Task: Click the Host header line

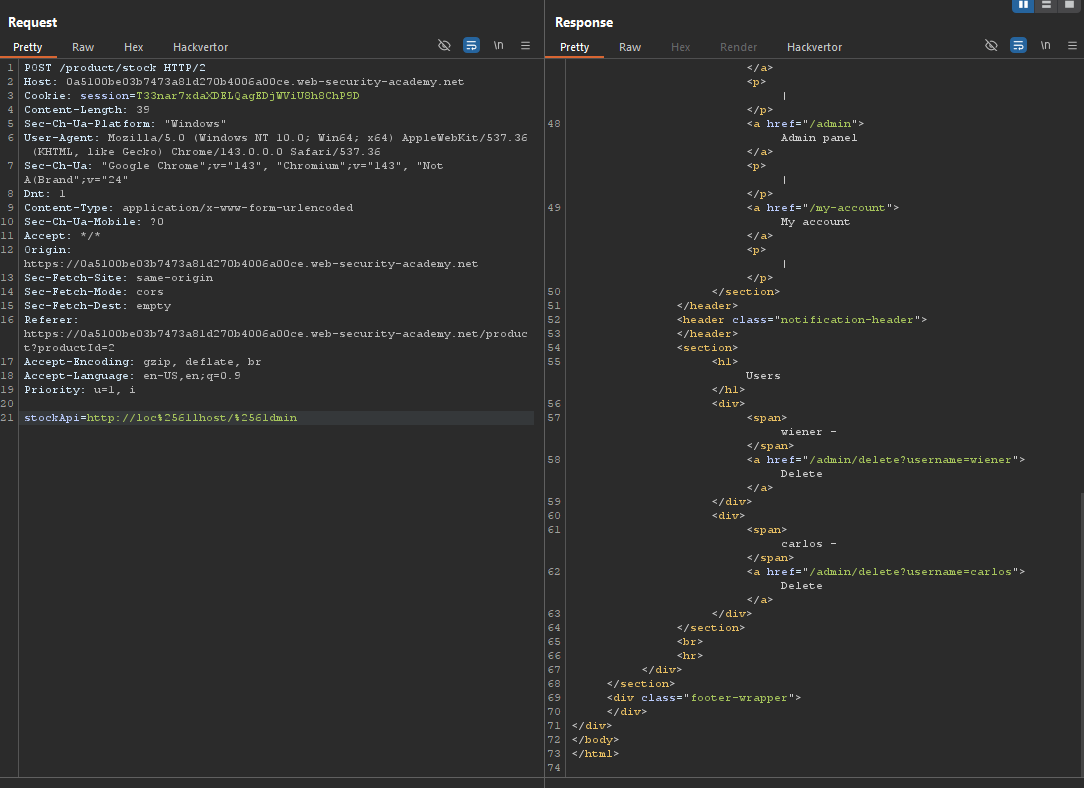Action: pos(244,82)
